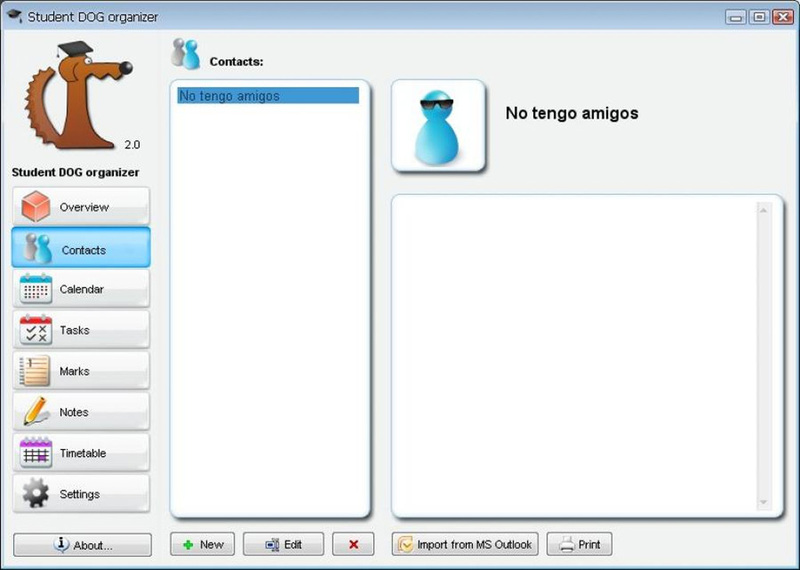This screenshot has width=800, height=570.
Task: Open the Overview section
Action: click(81, 206)
